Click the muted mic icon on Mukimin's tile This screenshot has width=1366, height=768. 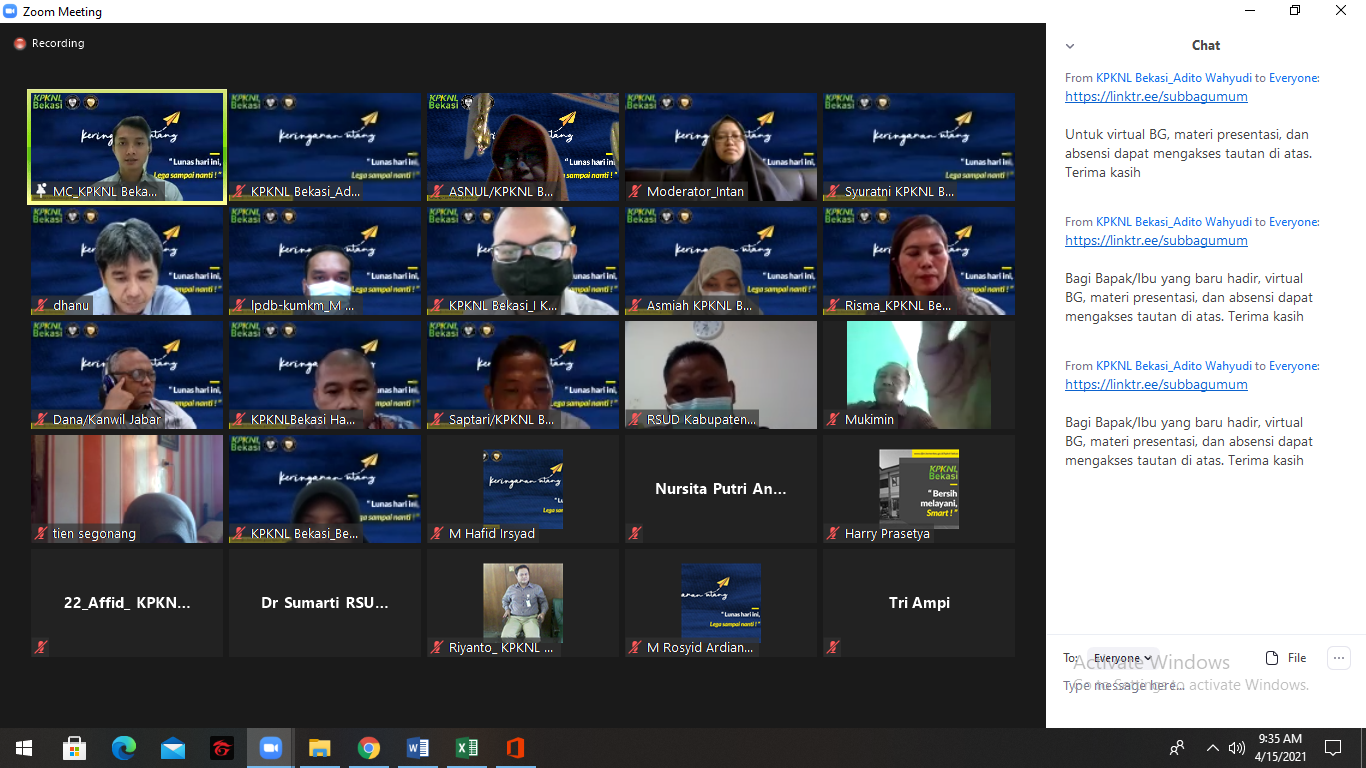point(833,420)
